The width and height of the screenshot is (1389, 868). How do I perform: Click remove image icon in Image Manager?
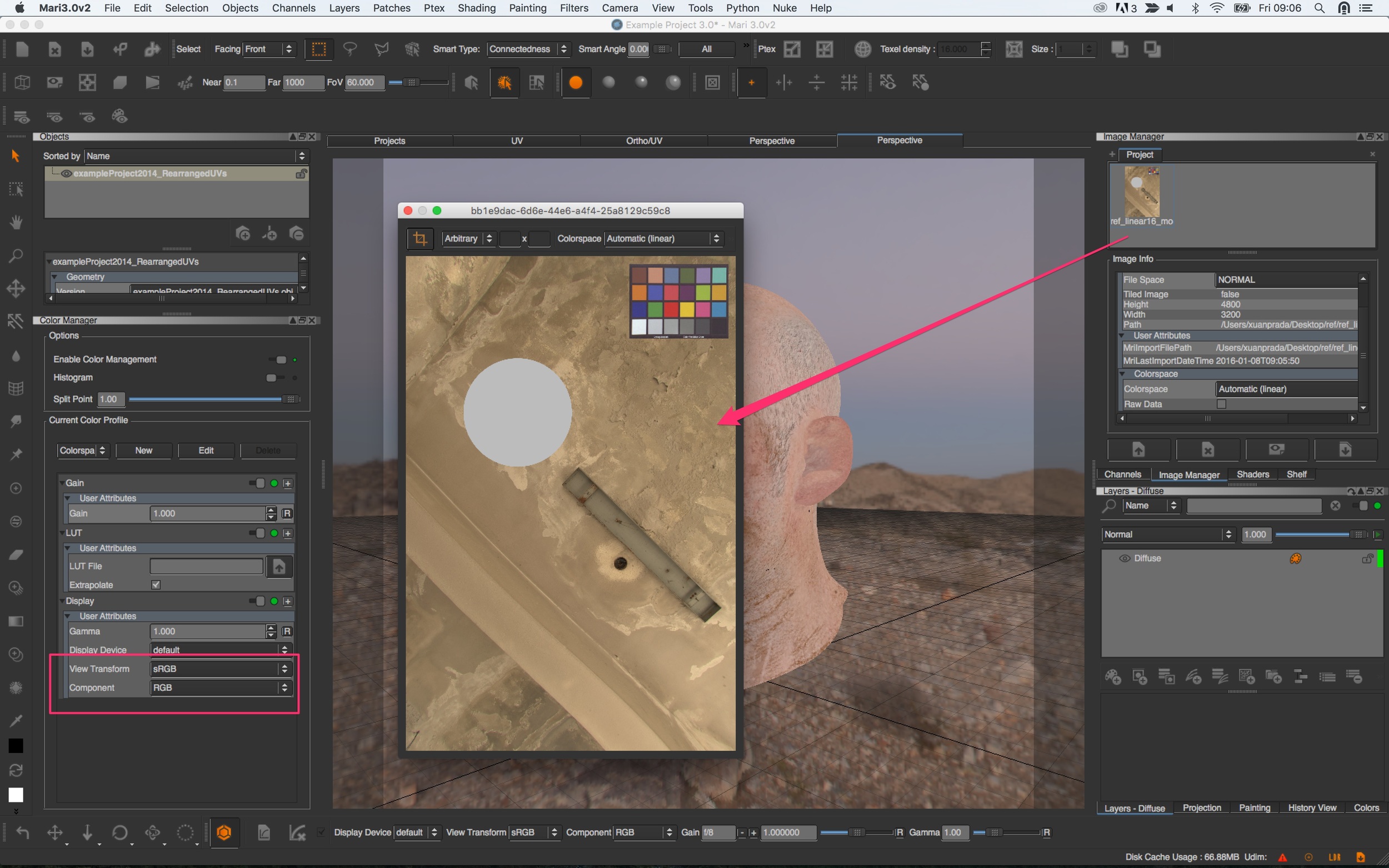click(x=1207, y=449)
